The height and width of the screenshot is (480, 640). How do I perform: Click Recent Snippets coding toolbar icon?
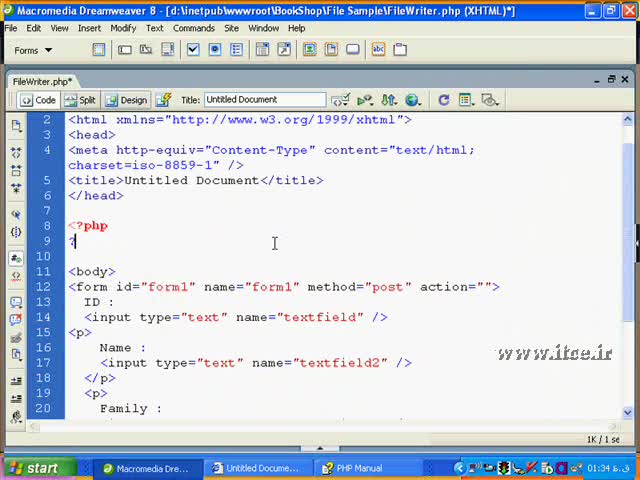[x=16, y=355]
